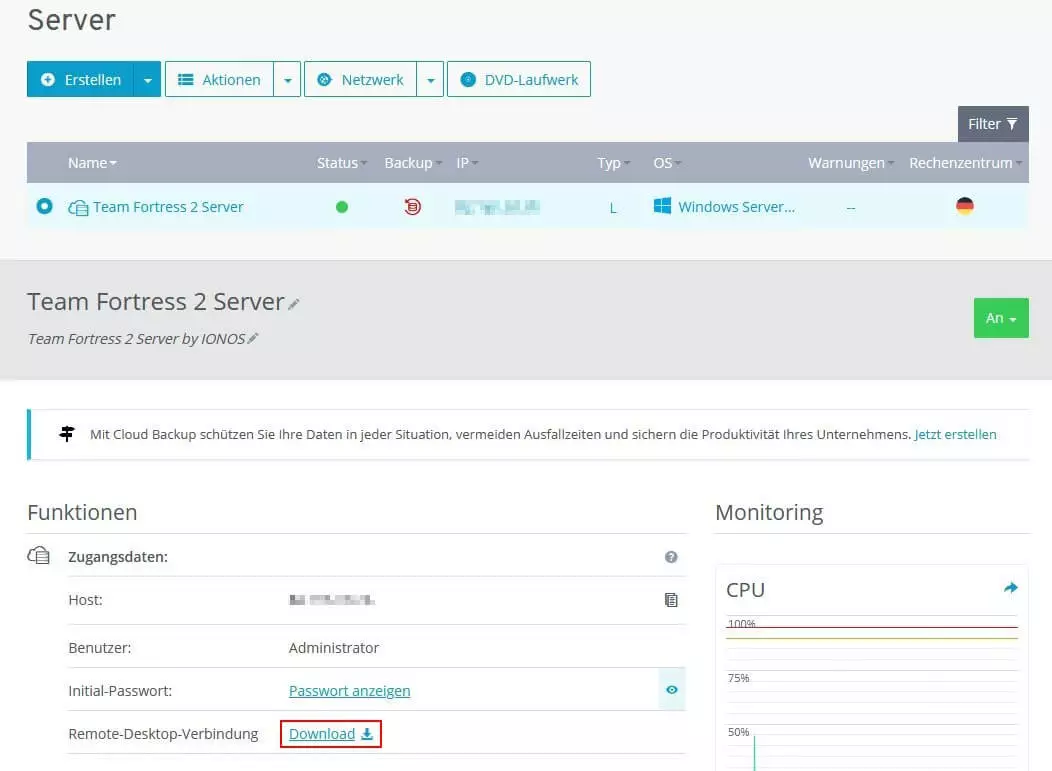Download the Remote-Desktop-Verbindung file

(x=331, y=734)
